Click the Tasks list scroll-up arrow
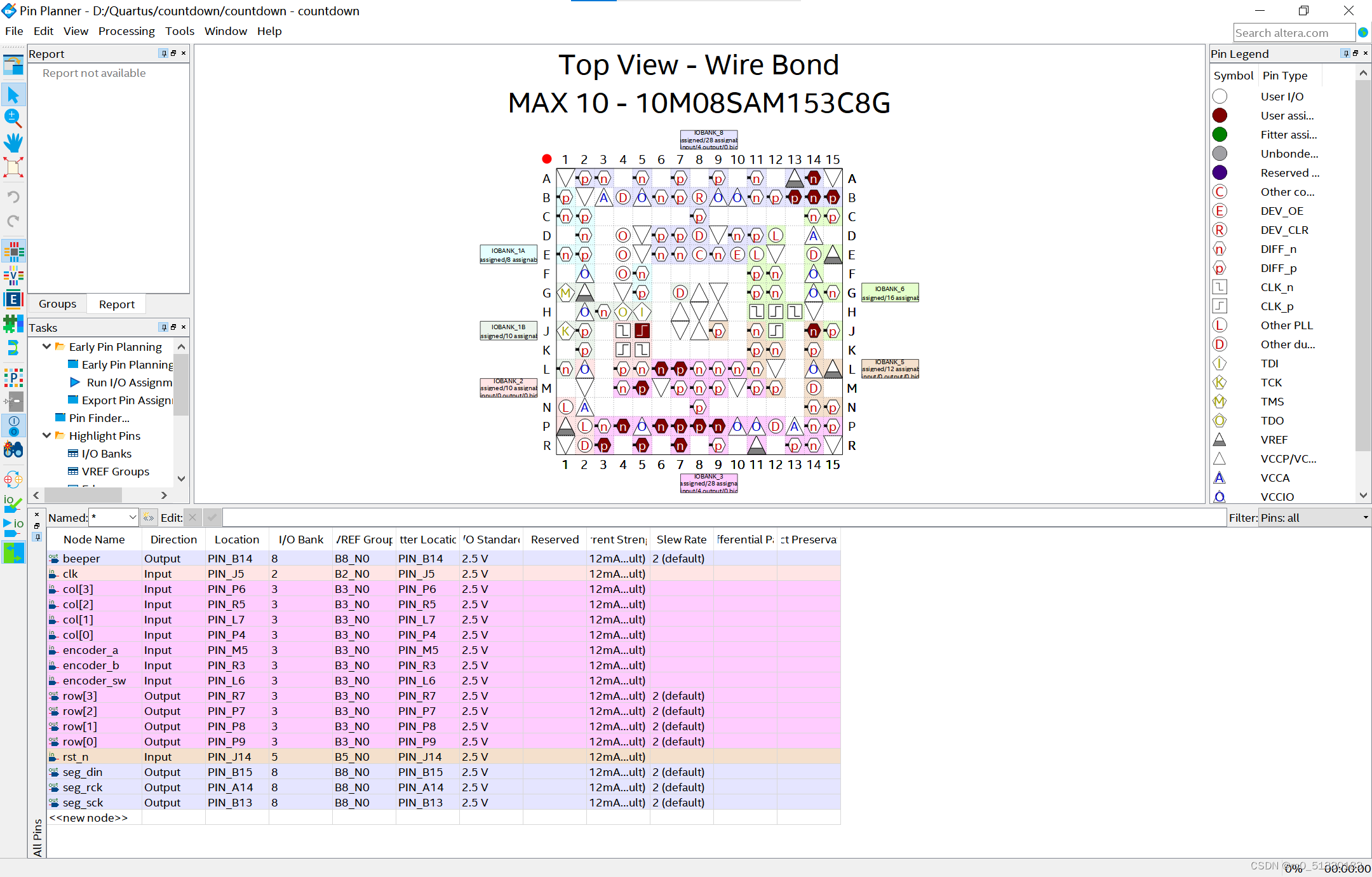Screen dimensions: 1372x877 pyautogui.click(x=182, y=346)
